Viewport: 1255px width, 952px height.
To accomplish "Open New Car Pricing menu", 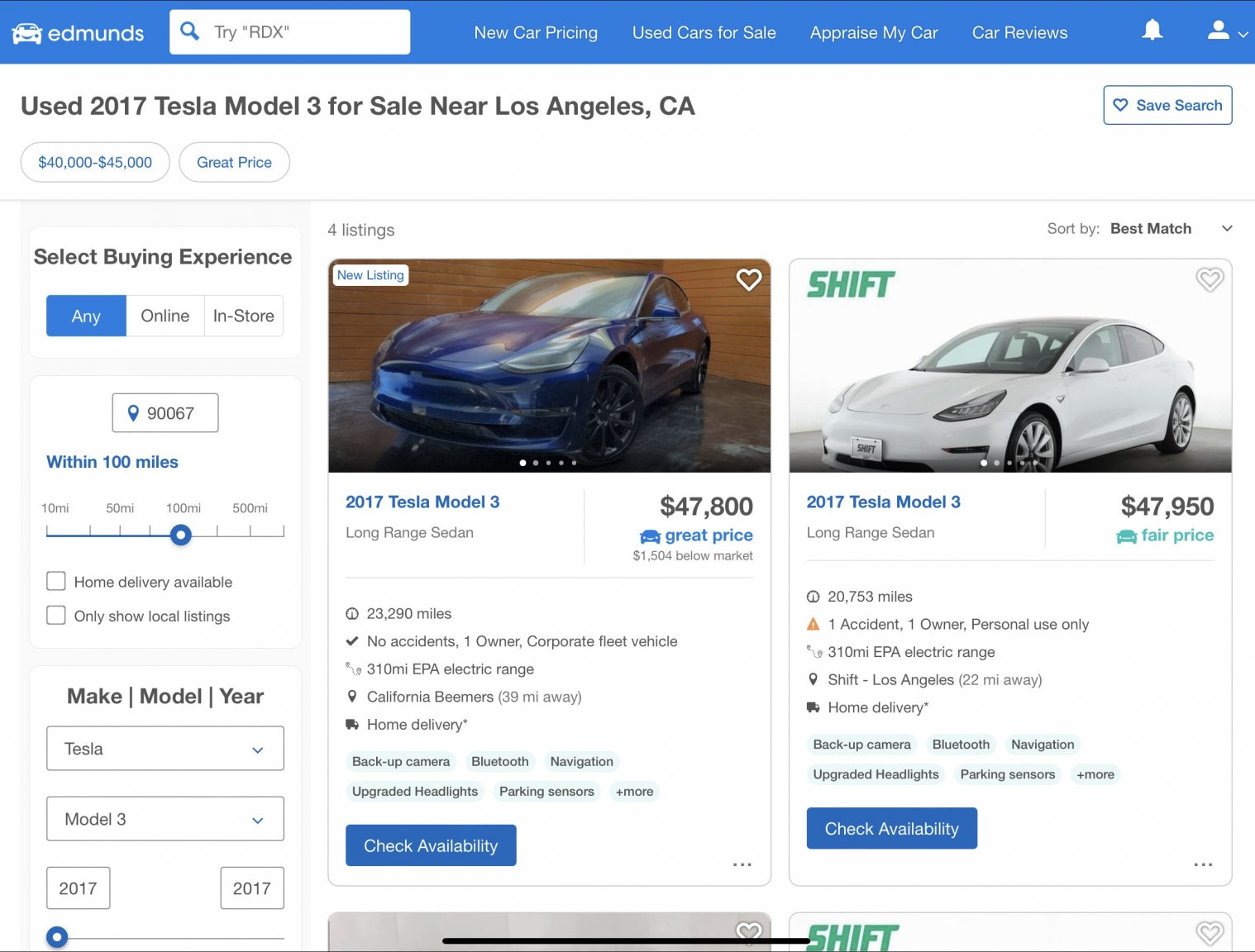I will pyautogui.click(x=536, y=32).
